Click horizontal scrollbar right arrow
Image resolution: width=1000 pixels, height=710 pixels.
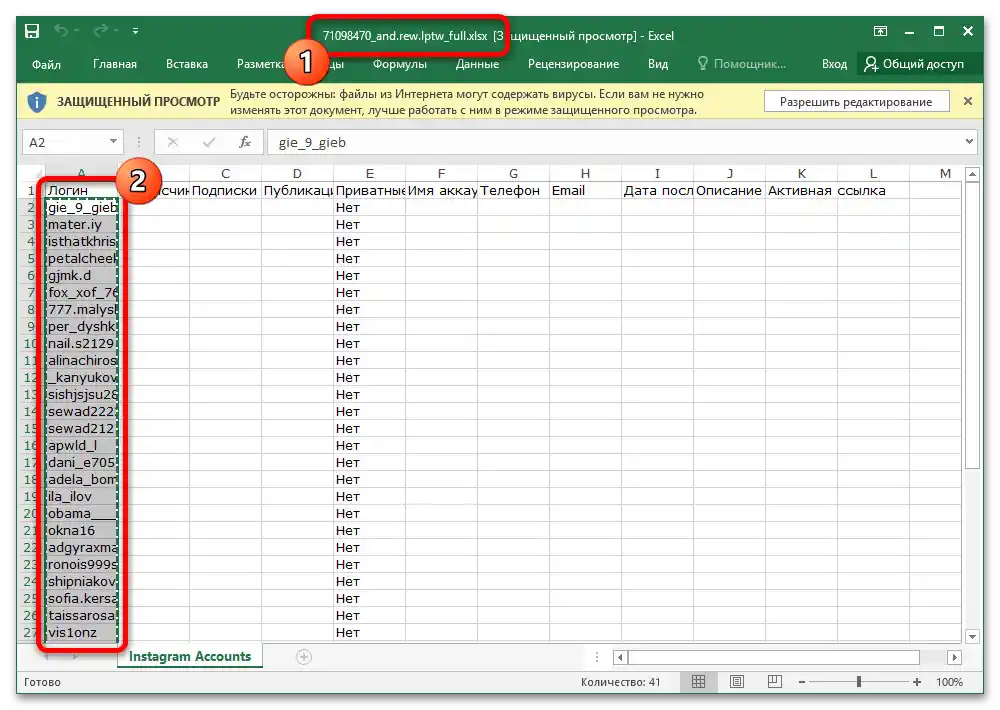point(955,657)
